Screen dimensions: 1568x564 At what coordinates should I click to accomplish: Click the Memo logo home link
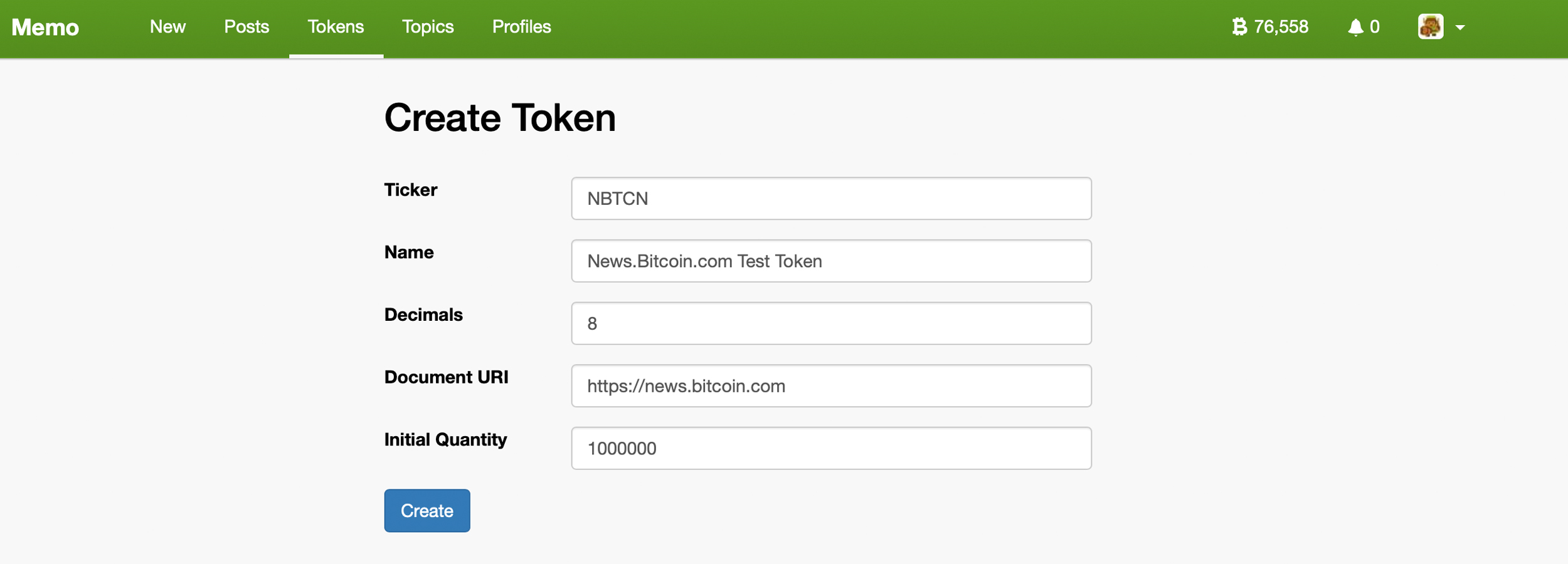tap(45, 27)
